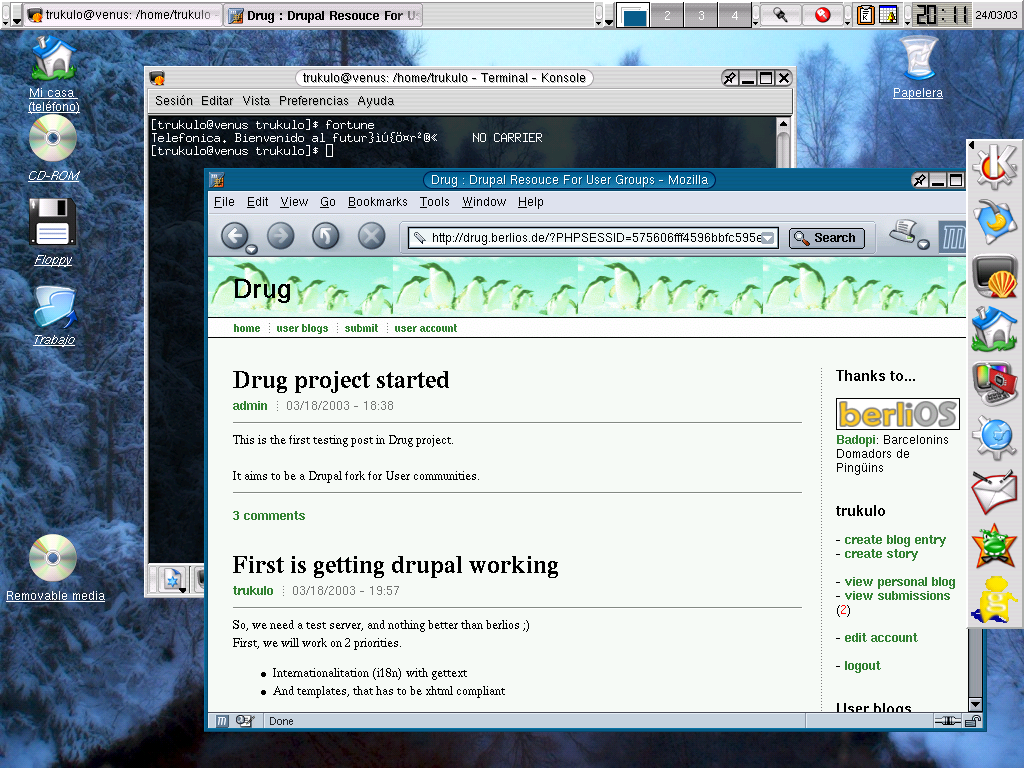Image resolution: width=1024 pixels, height=768 pixels.
Task: Open the Help menu in Mozilla
Action: coord(530,202)
